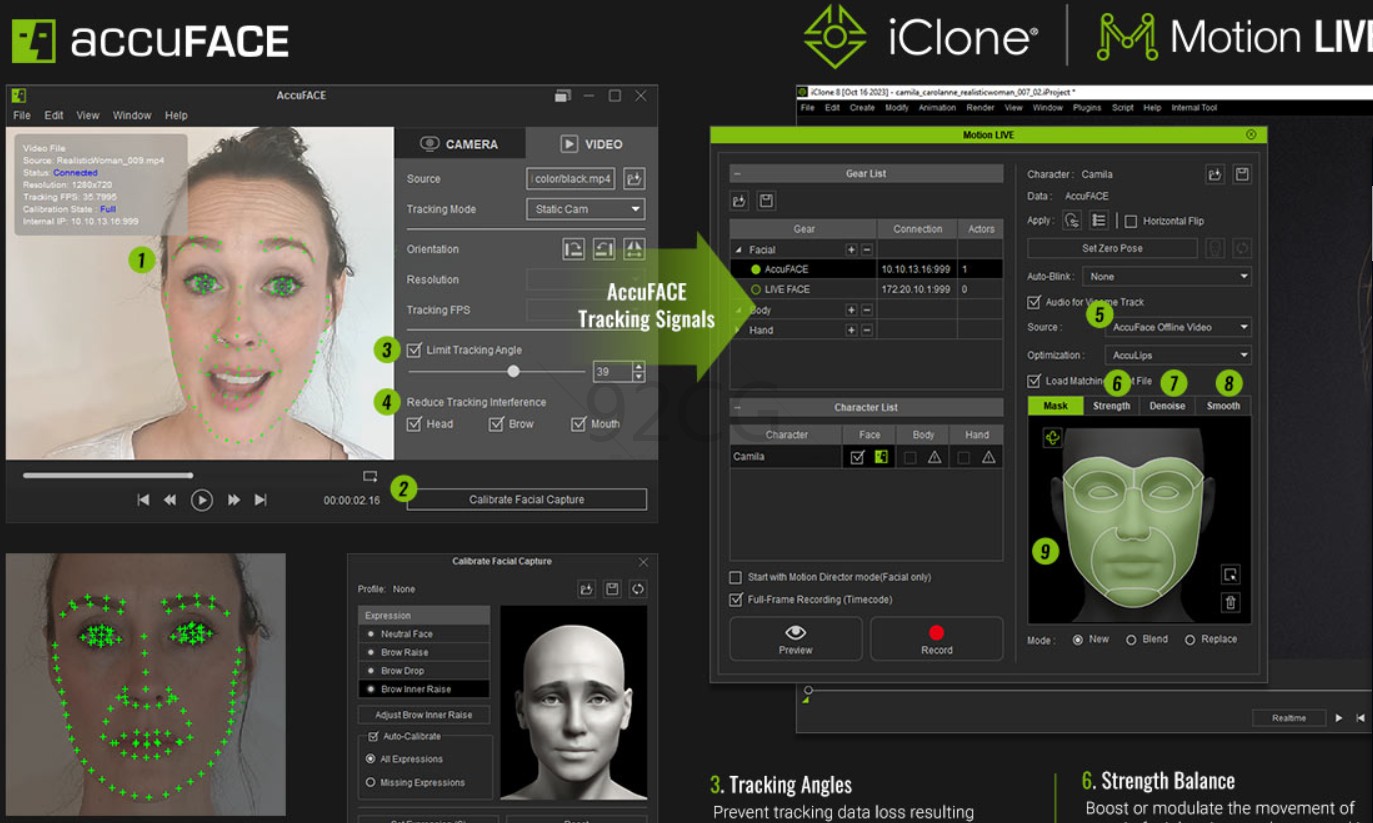Click the flip orientation icon in AccuFACE
Image resolution: width=1373 pixels, height=823 pixels.
point(634,249)
